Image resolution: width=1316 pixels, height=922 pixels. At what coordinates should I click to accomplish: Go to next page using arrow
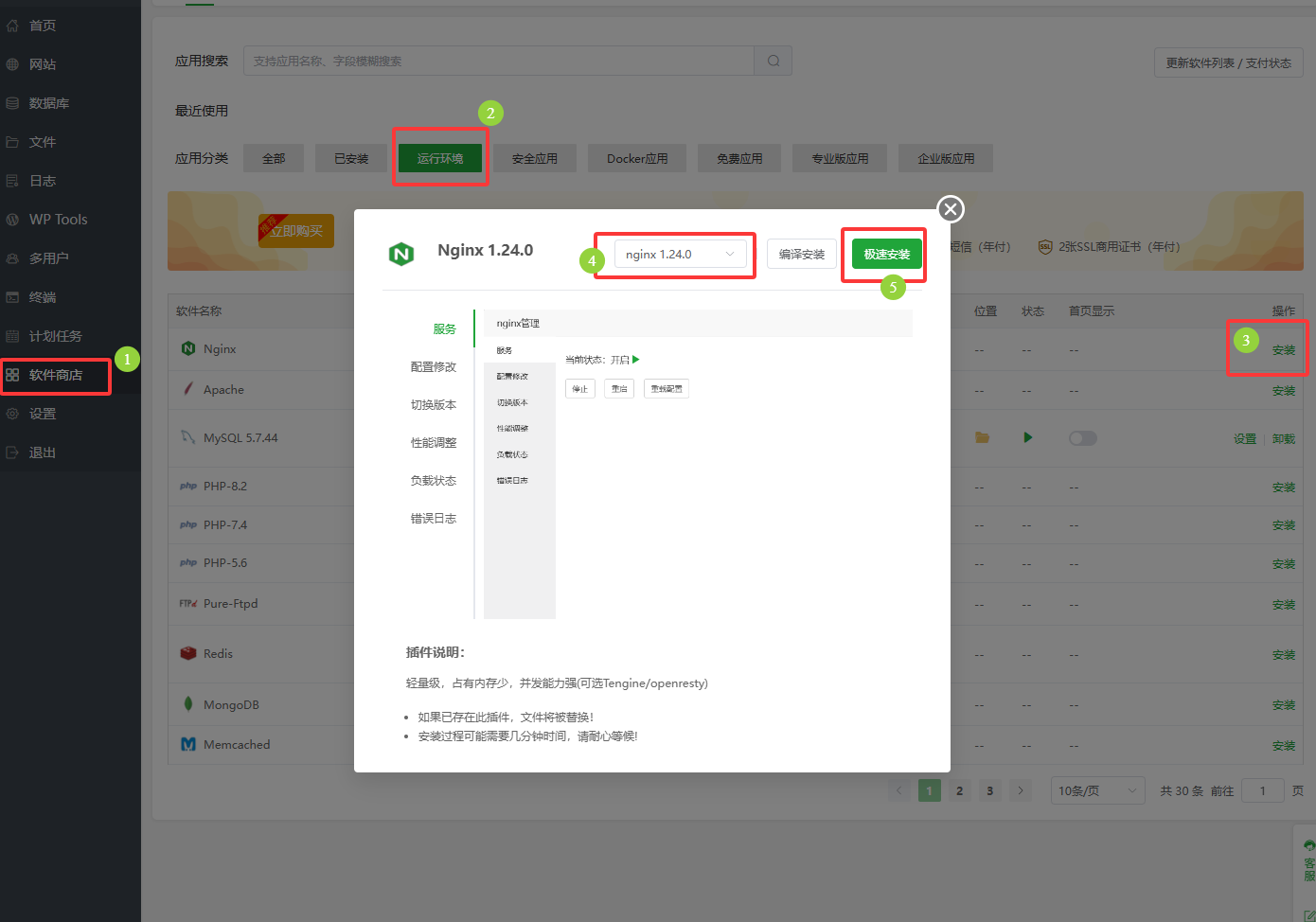(x=1020, y=790)
